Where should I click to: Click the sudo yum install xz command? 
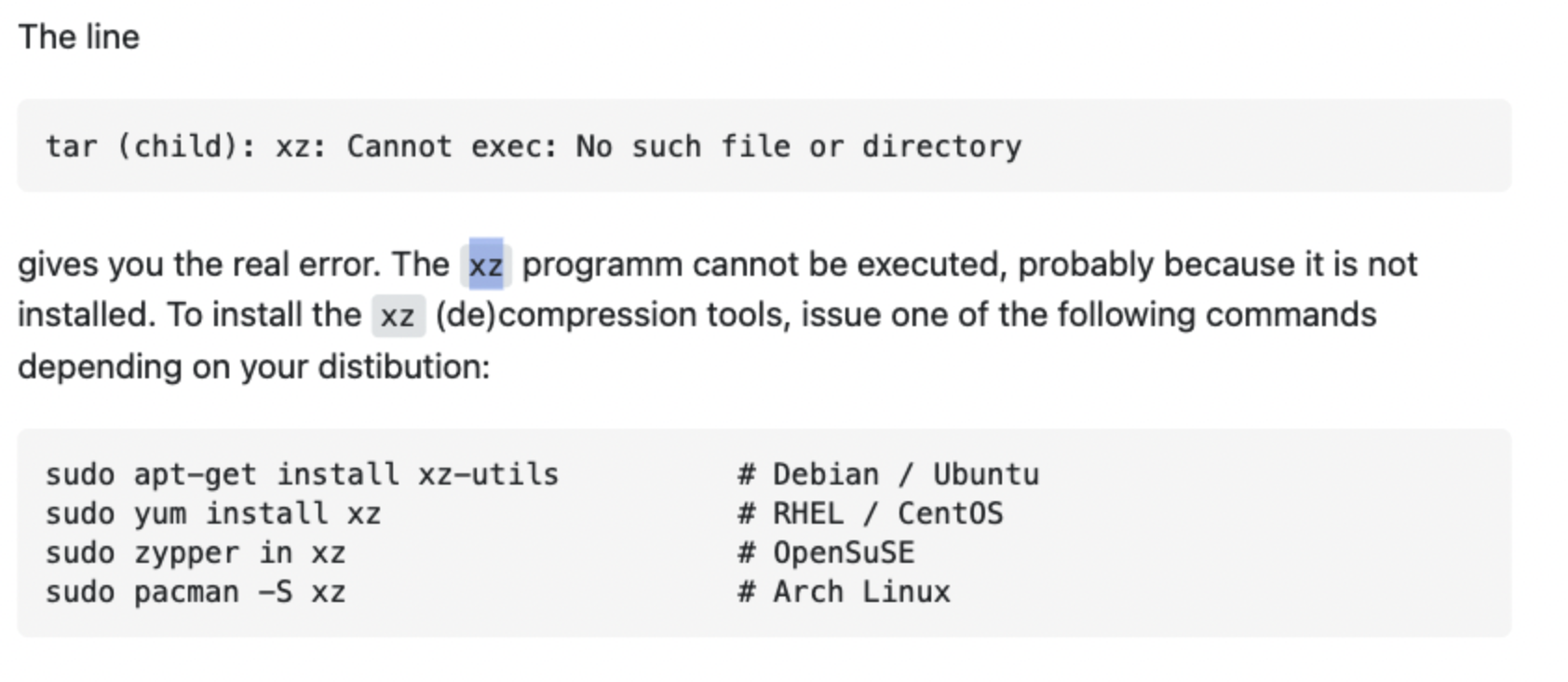click(213, 513)
